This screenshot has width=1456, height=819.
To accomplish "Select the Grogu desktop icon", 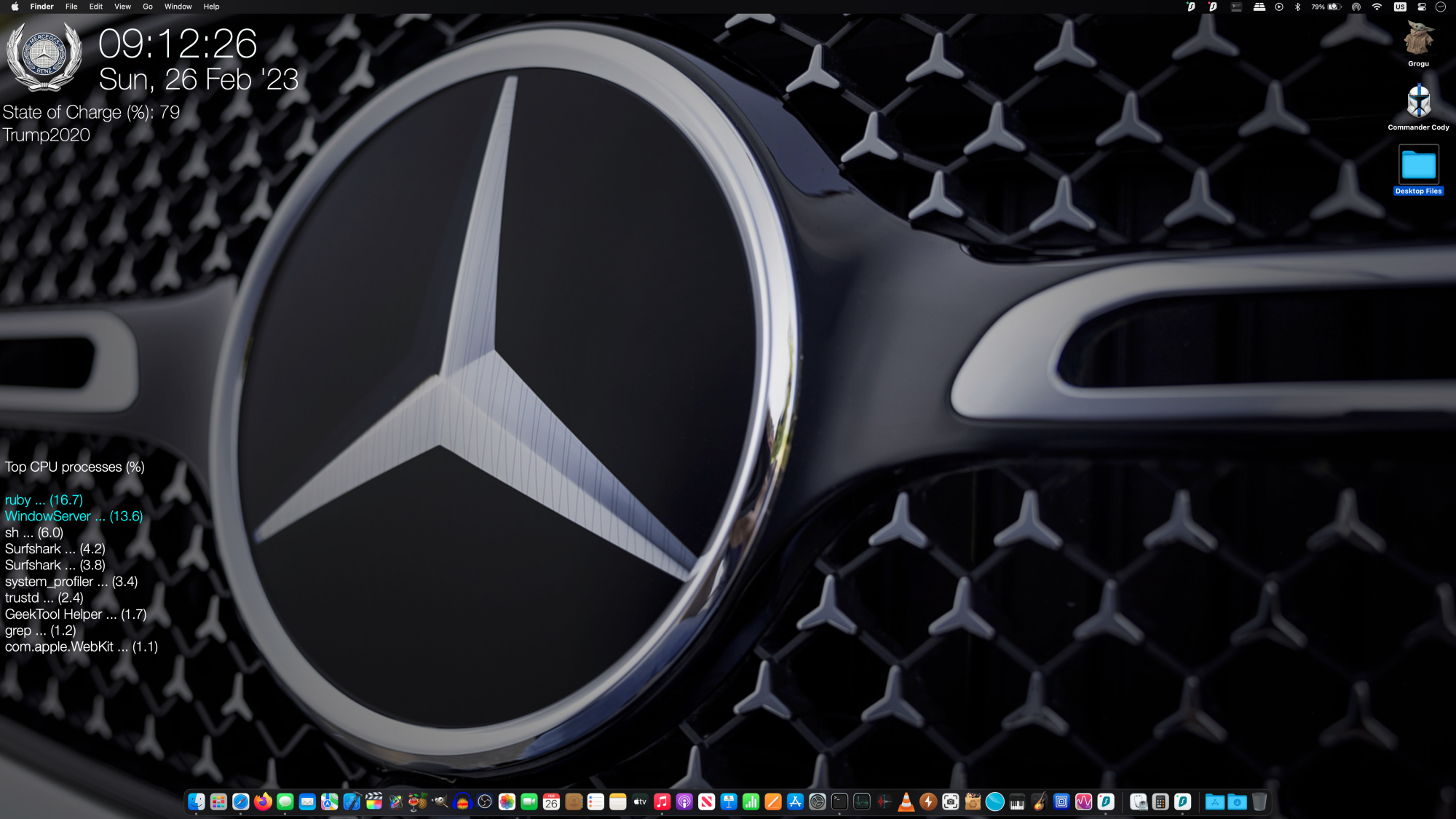I will pos(1418,39).
